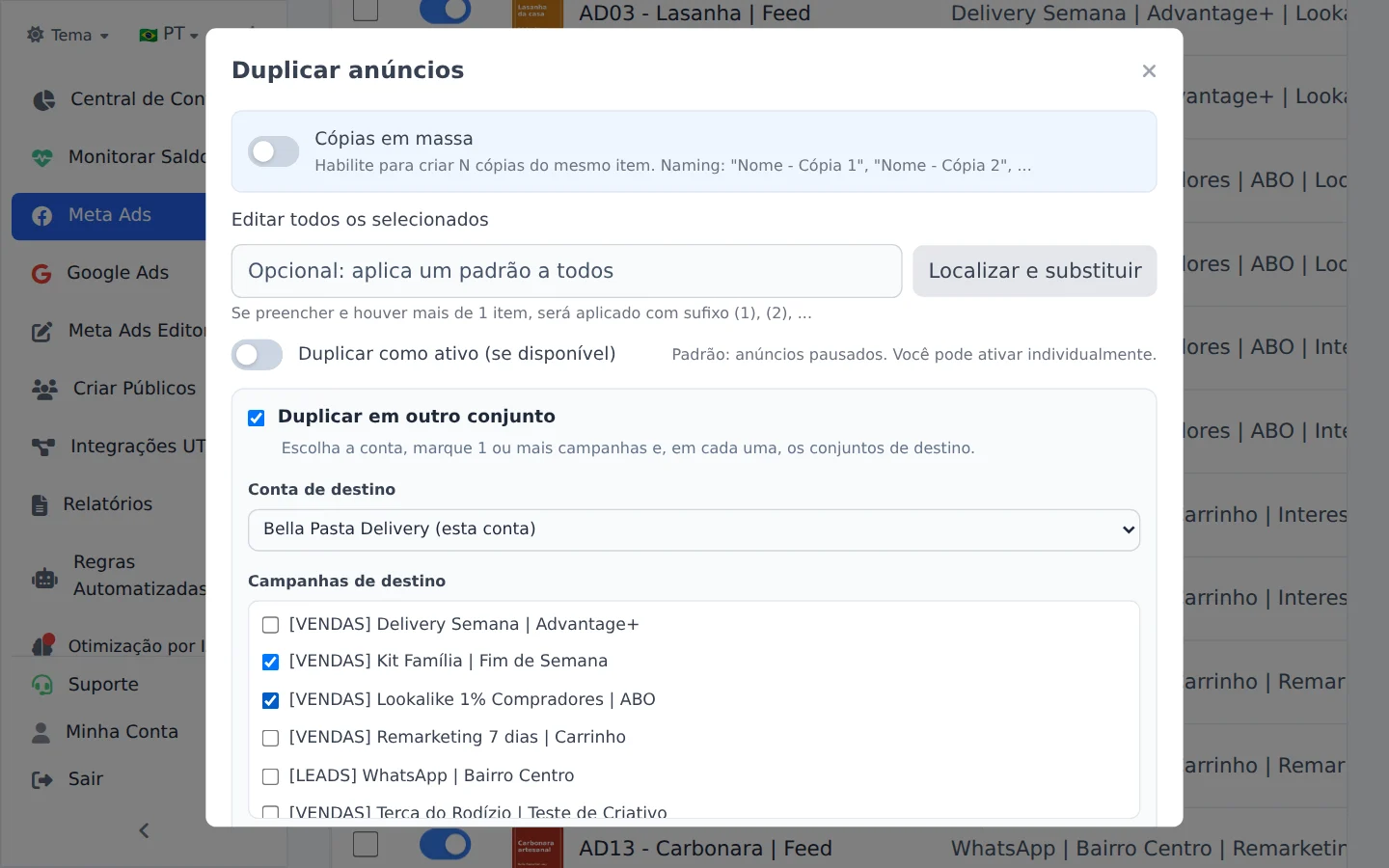Uncheck Lookalike 1% Compradores | ABO campaign
The height and width of the screenshot is (868, 1389).
pos(270,700)
